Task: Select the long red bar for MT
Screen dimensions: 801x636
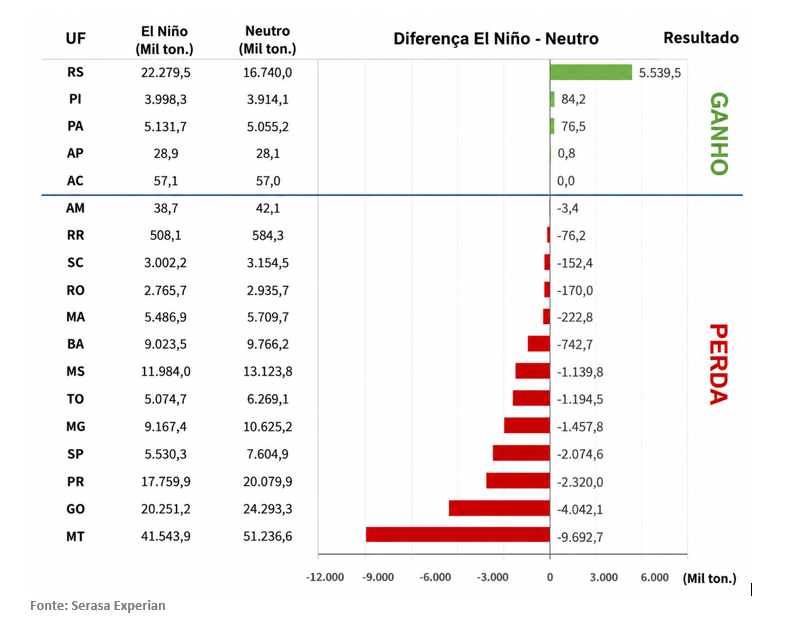Action: coord(458,534)
